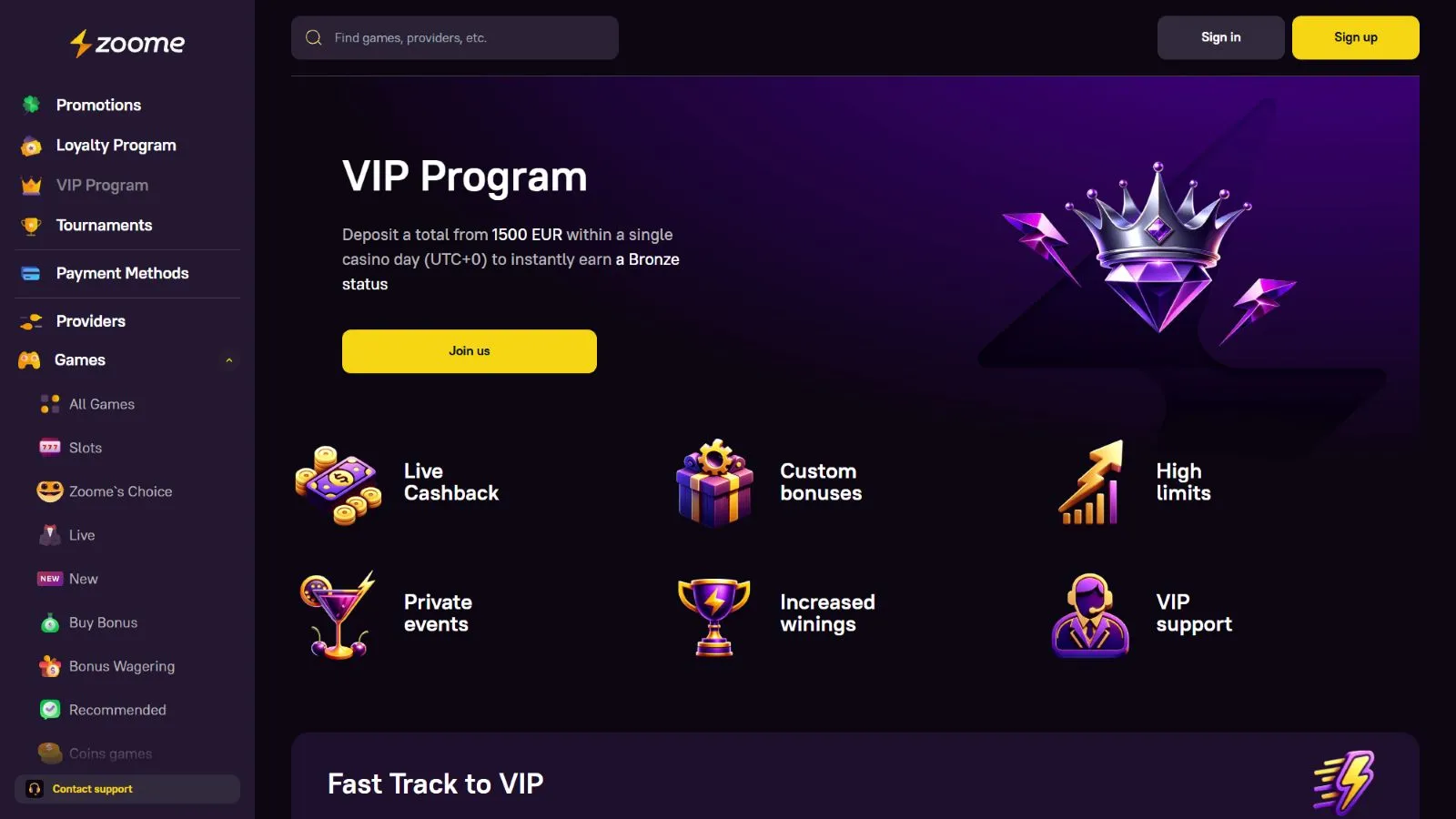Click the VIP Program crown icon
1456x819 pixels.
pos(31,186)
